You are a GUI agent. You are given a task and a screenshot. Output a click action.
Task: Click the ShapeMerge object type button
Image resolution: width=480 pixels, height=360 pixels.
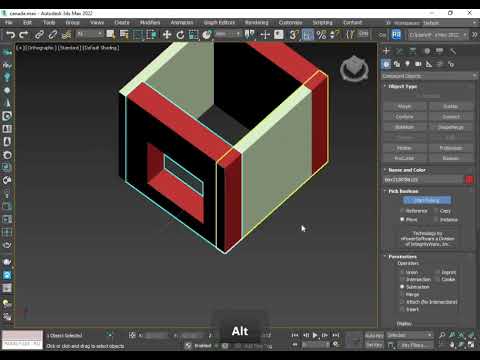click(x=451, y=127)
